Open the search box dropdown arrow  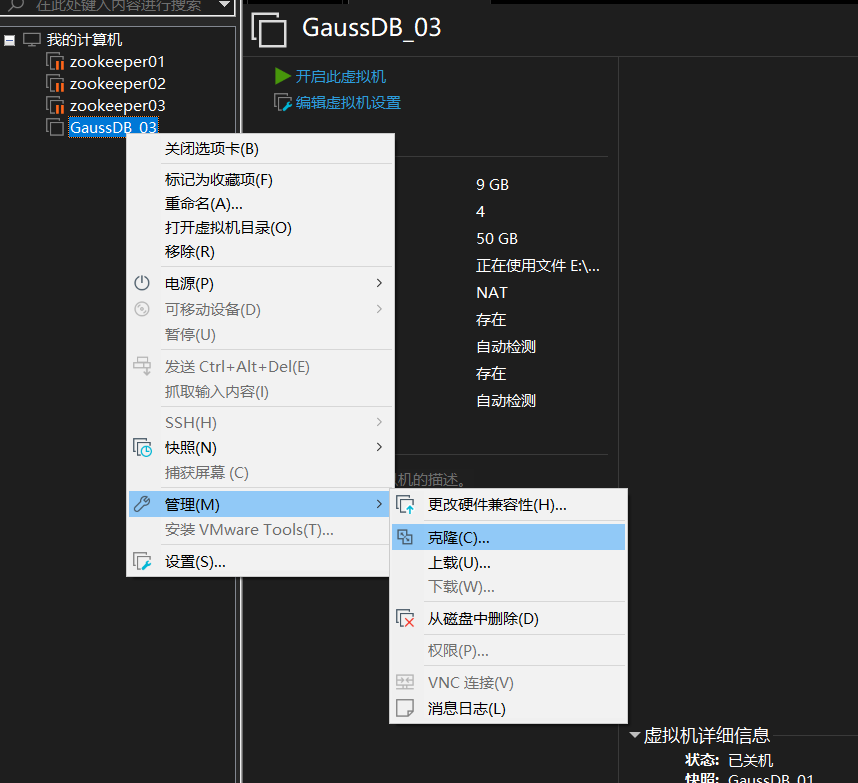click(224, 5)
